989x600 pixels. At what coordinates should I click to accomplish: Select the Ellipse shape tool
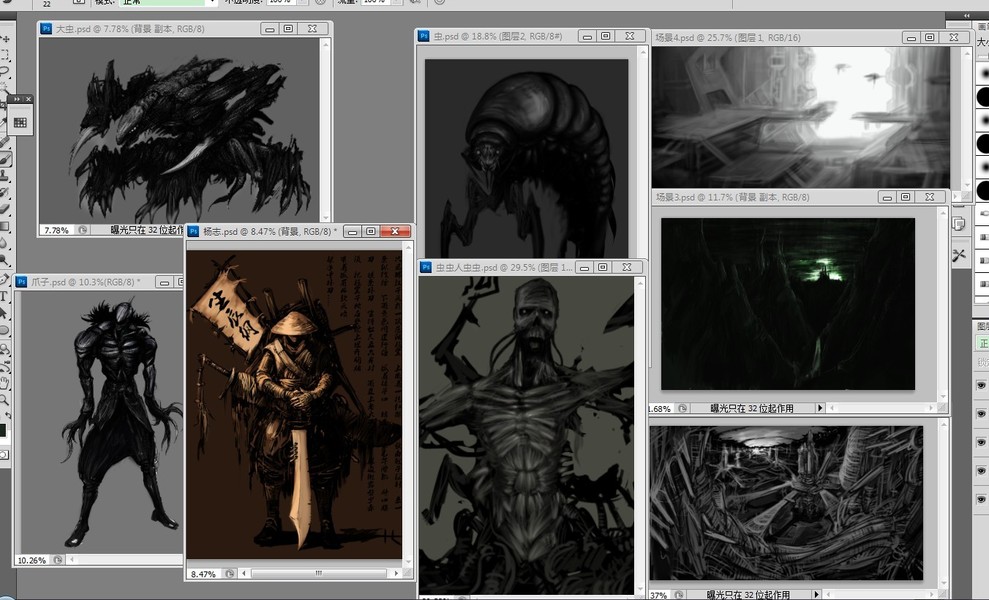pyautogui.click(x=4, y=330)
